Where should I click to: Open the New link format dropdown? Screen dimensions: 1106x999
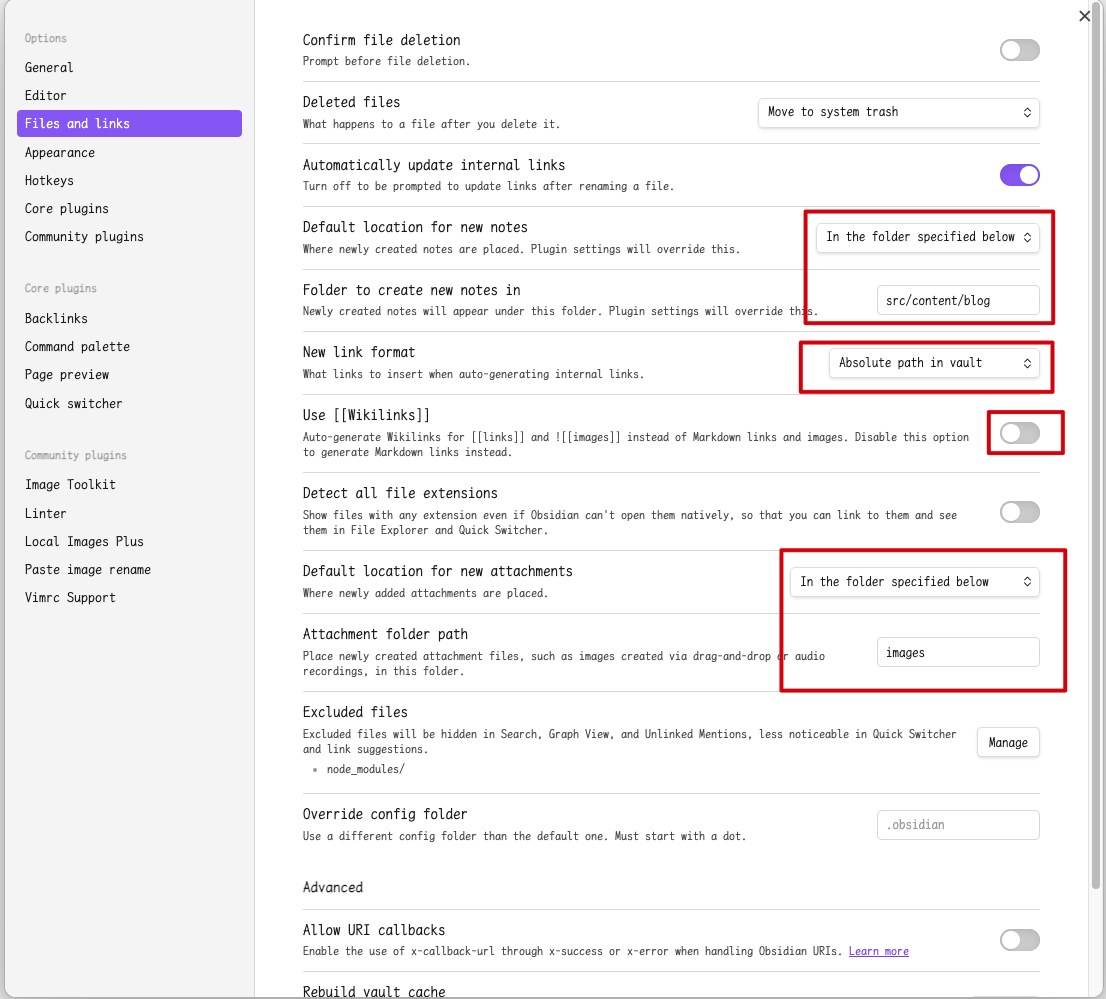(934, 363)
